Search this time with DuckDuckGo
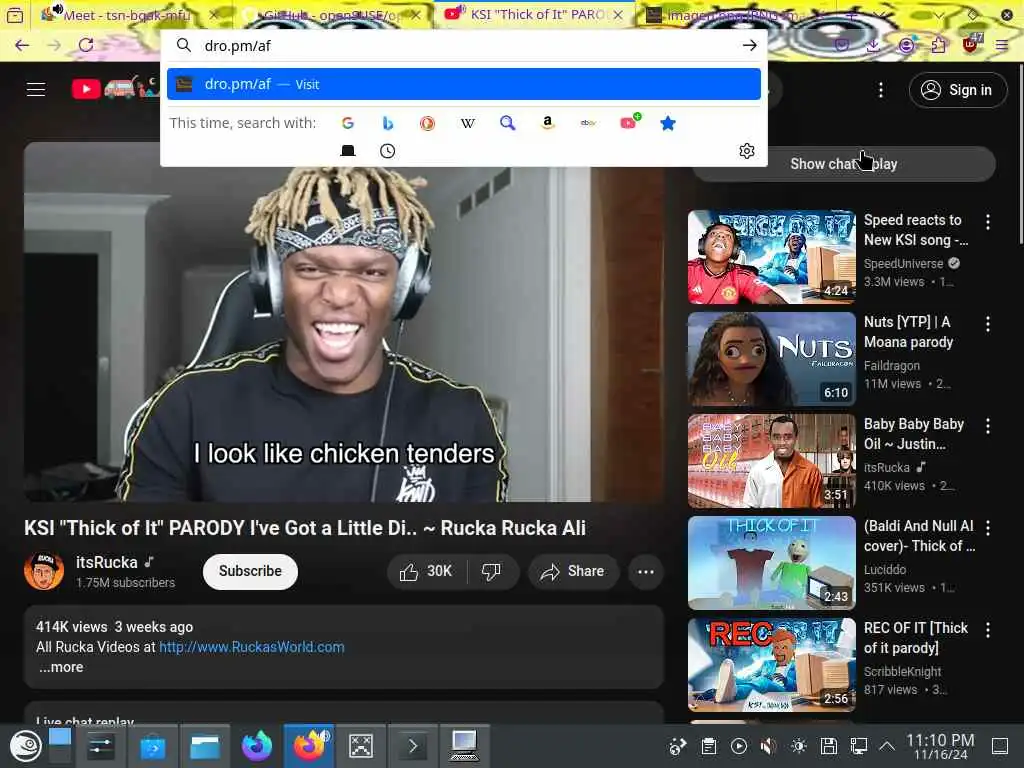Viewport: 1024px width, 768px height. (x=427, y=123)
